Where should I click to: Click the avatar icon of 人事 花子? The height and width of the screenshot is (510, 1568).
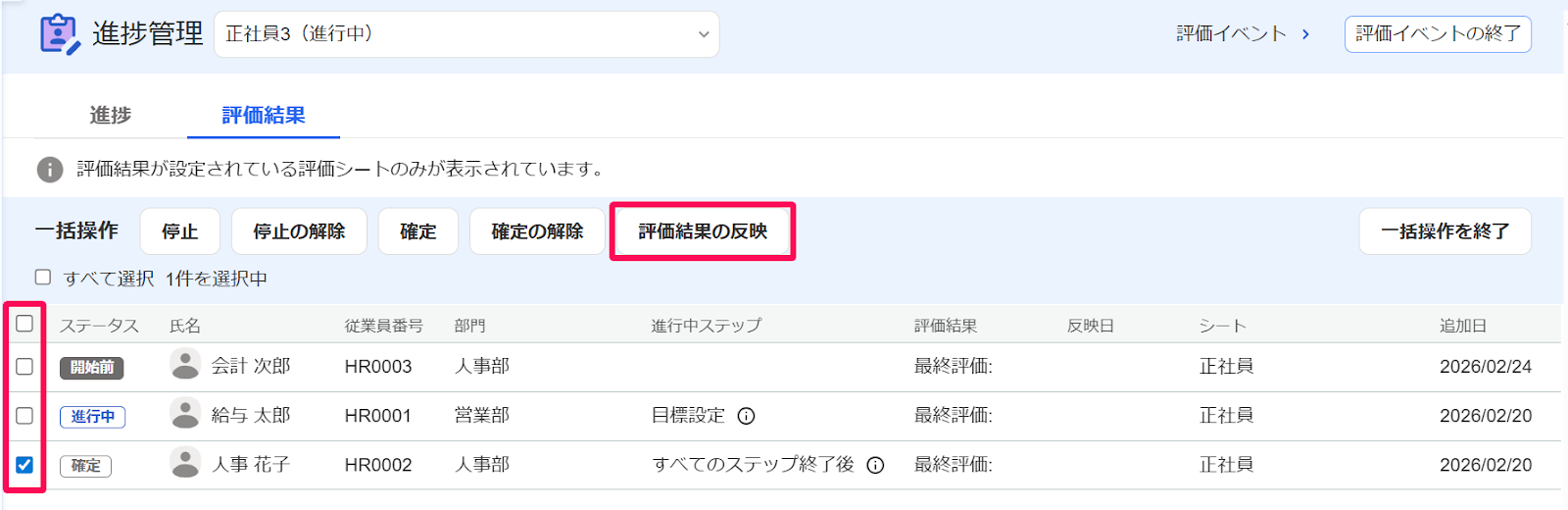185,463
